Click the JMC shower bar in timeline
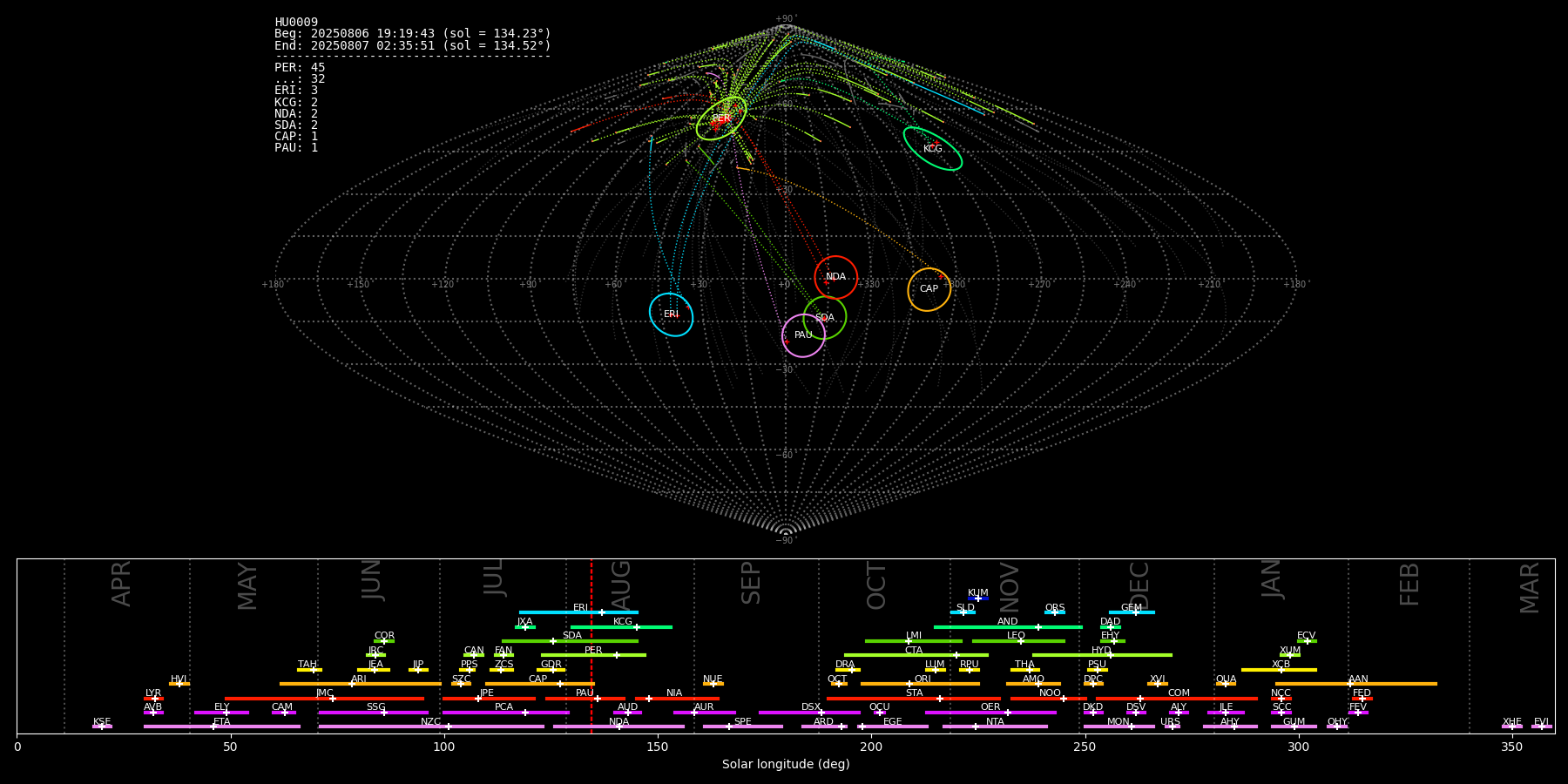Screen dimensions: 1568x784 (325, 699)
